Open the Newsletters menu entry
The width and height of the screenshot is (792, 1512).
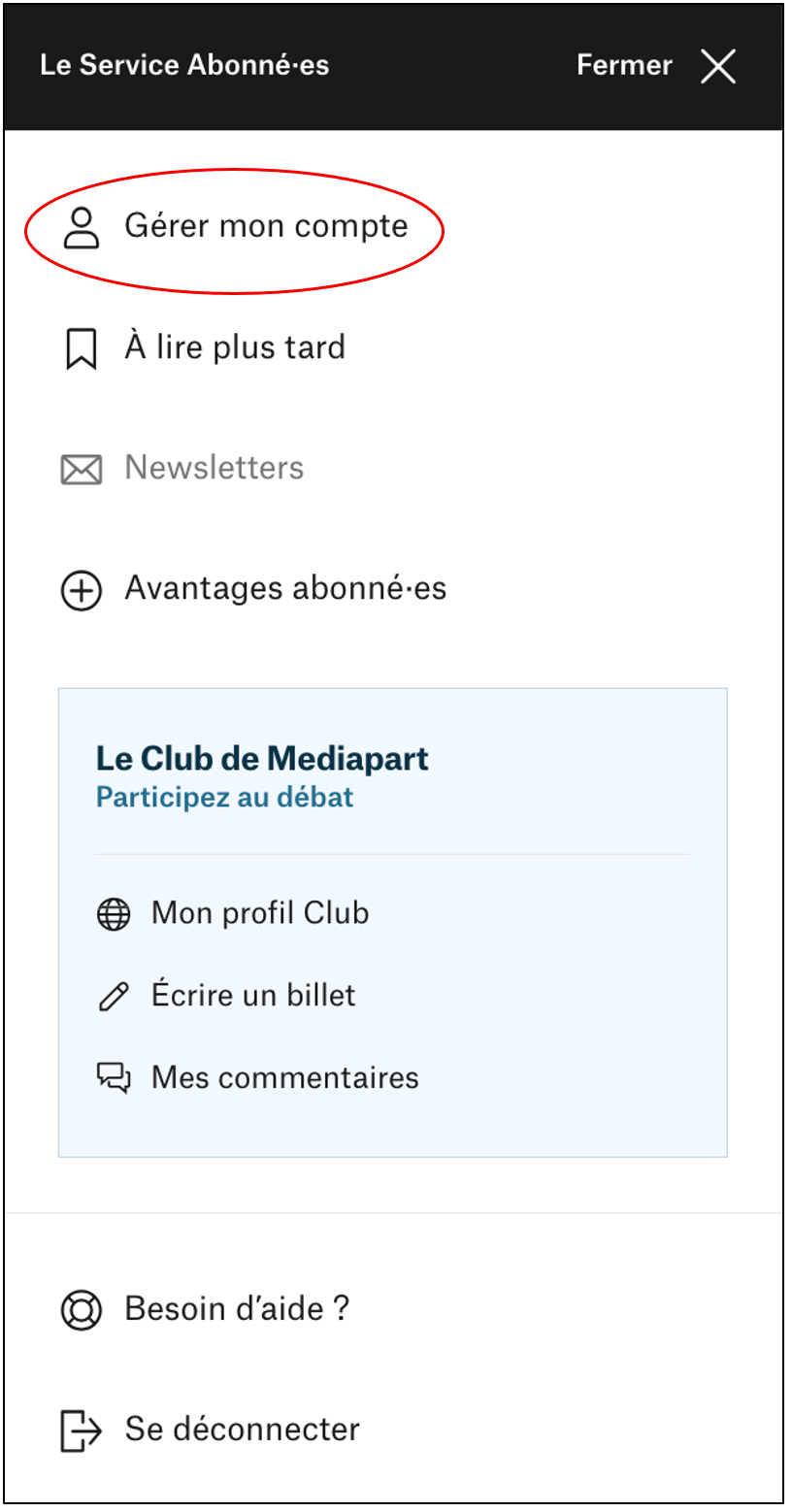(214, 468)
